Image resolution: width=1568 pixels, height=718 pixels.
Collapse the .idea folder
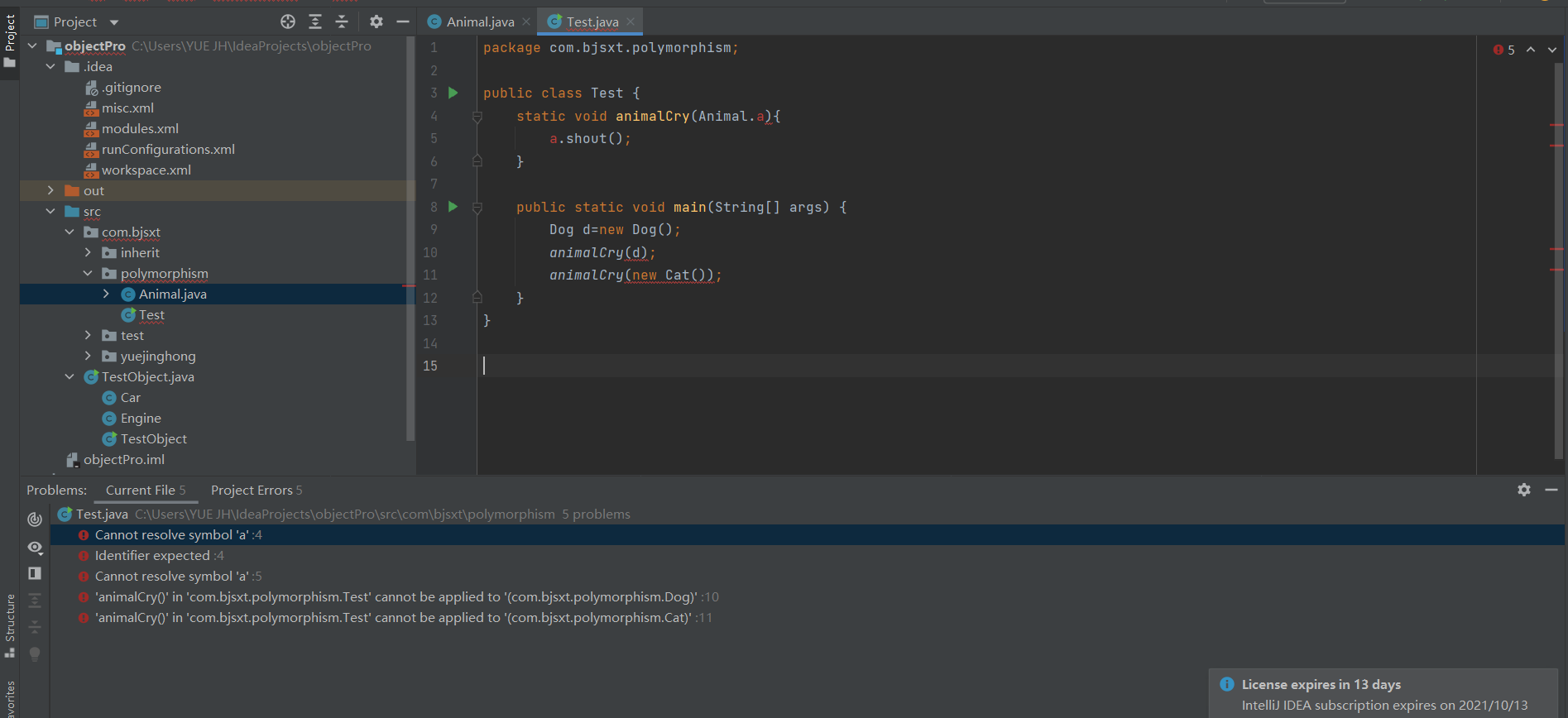[51, 66]
